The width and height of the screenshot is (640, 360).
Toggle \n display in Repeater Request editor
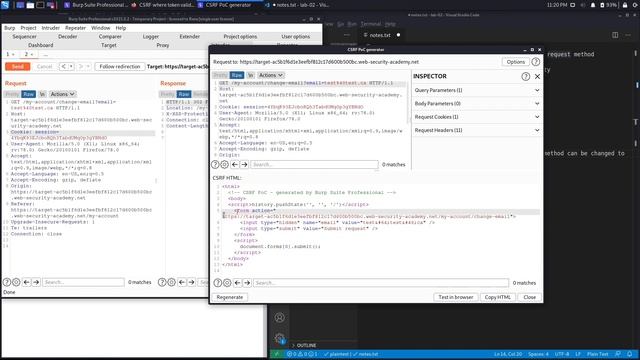click(x=42, y=94)
